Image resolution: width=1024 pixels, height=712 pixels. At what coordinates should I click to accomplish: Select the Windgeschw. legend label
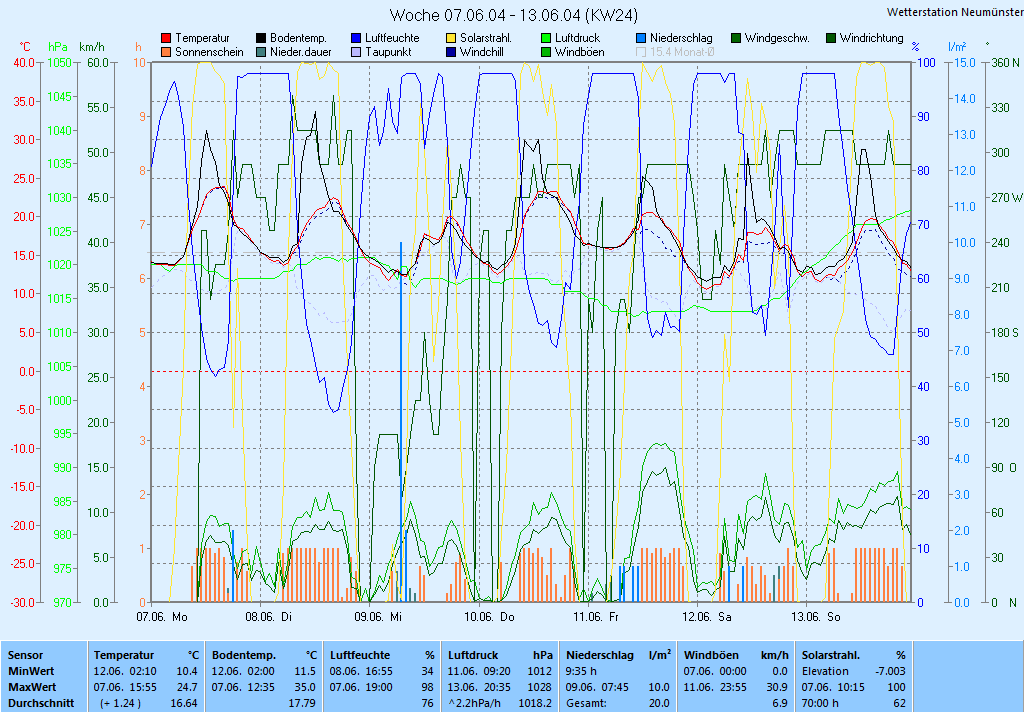pyautogui.click(x=777, y=39)
